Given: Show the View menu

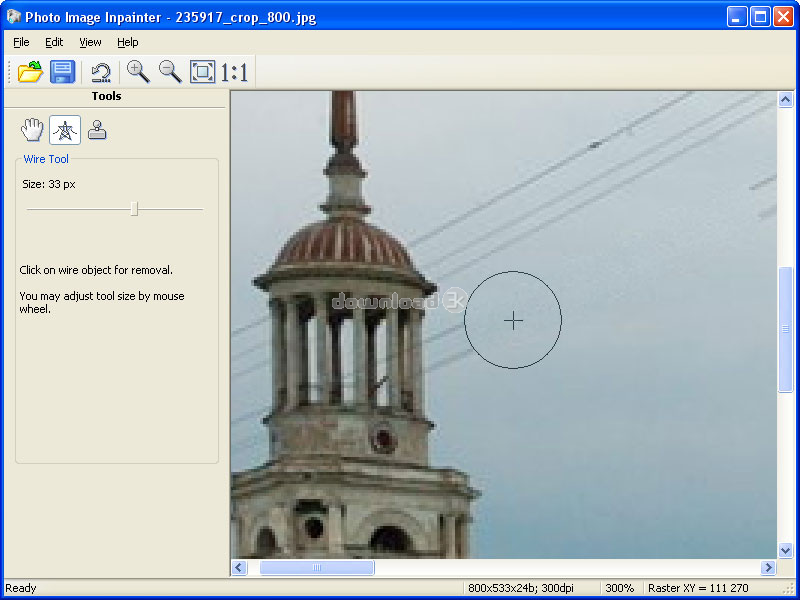Looking at the screenshot, I should 90,42.
